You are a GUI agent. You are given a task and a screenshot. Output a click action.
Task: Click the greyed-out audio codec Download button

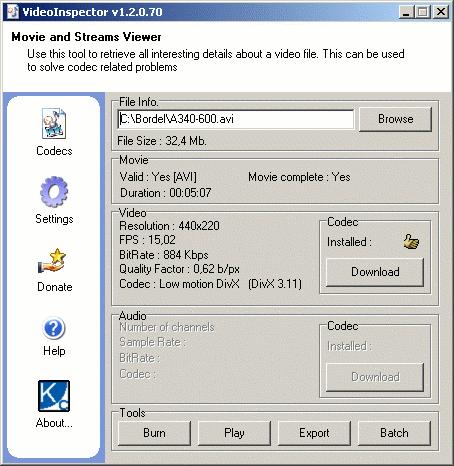[x=375, y=377]
